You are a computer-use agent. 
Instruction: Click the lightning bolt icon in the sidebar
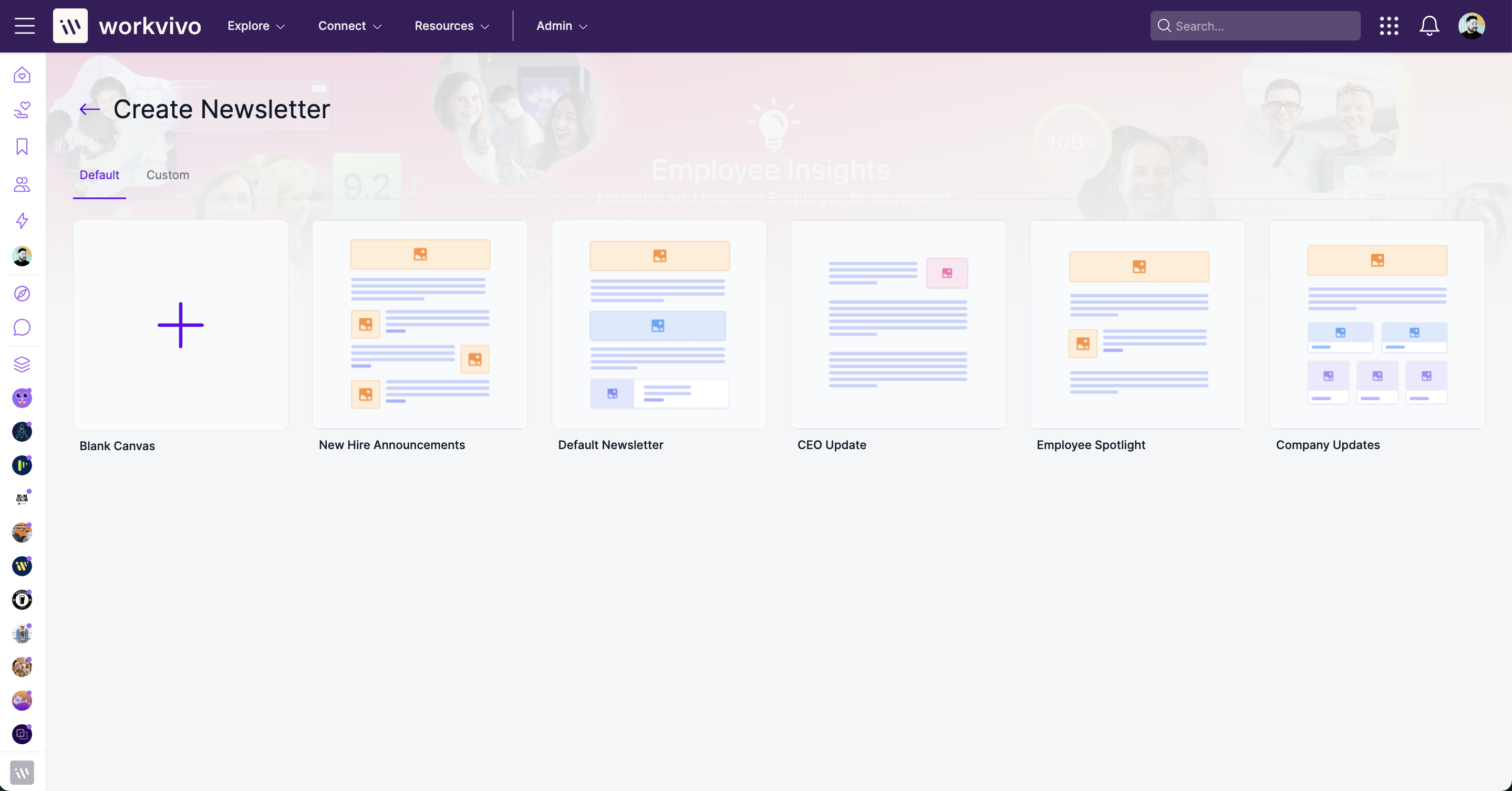(x=22, y=221)
